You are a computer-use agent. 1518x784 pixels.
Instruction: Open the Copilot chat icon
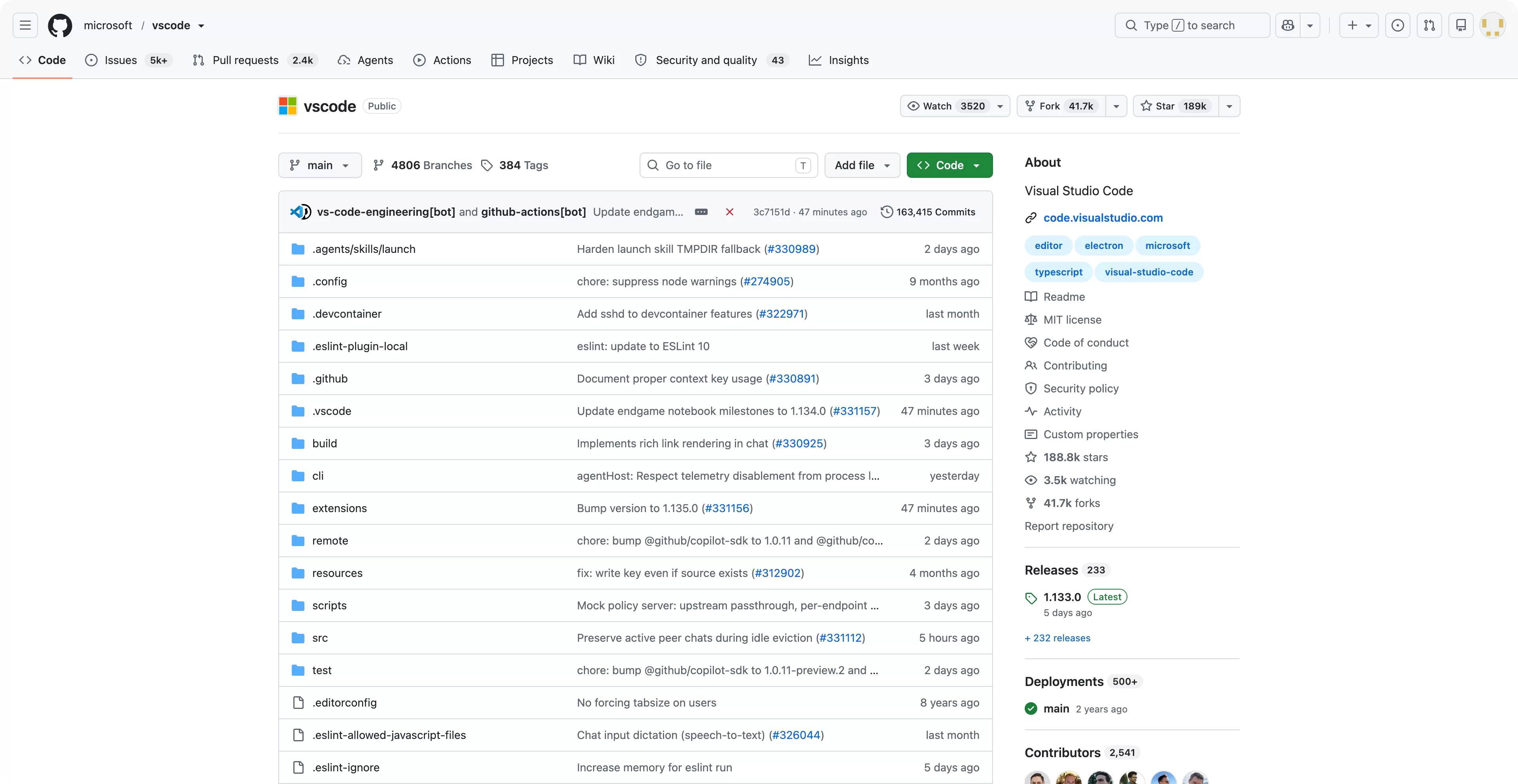(x=1288, y=25)
